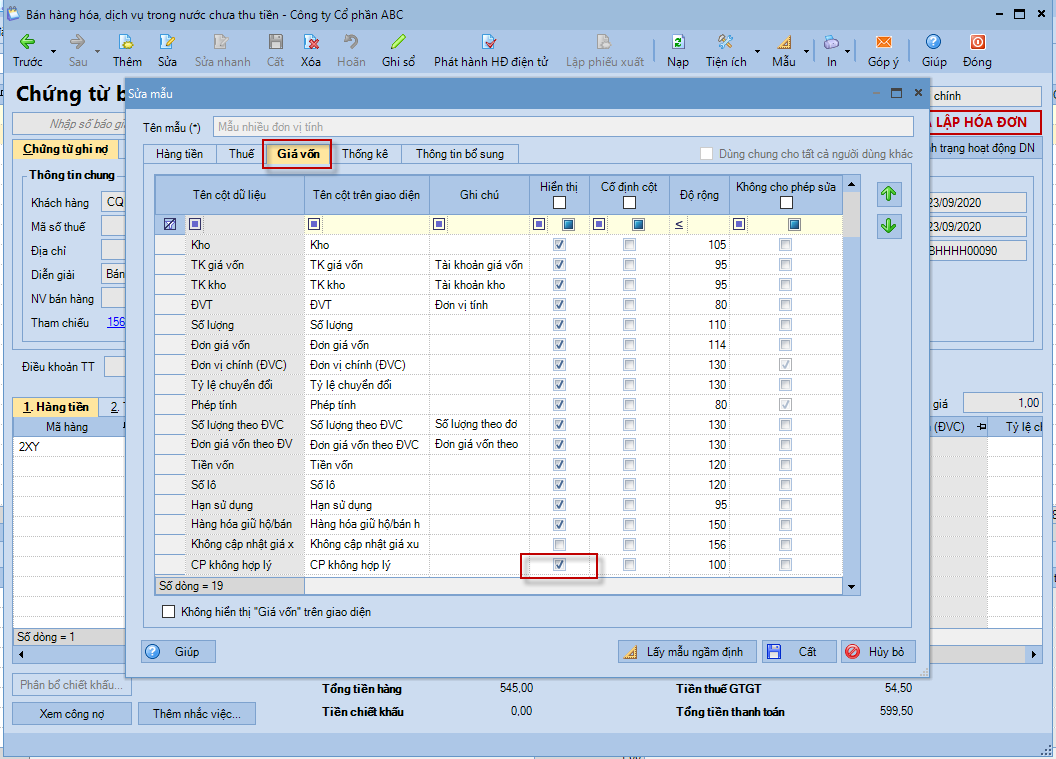Viewport: 1056px width, 759px height.
Task: Use the Sửa nhanh quick edit icon
Action: (x=222, y=42)
